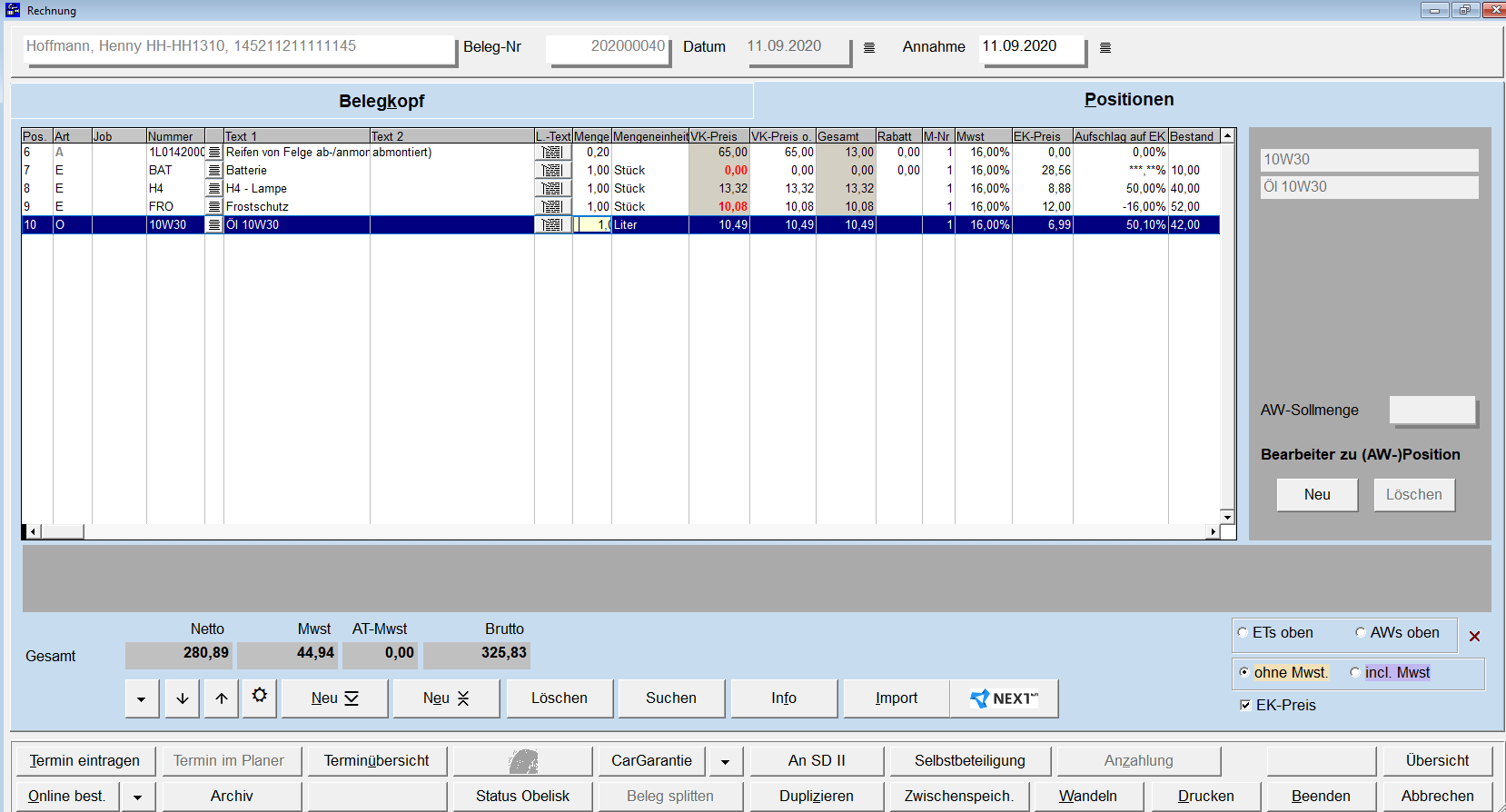The height and width of the screenshot is (812, 1506).
Task: Open the L.-Text editor for Batterie row
Action: coord(552,171)
